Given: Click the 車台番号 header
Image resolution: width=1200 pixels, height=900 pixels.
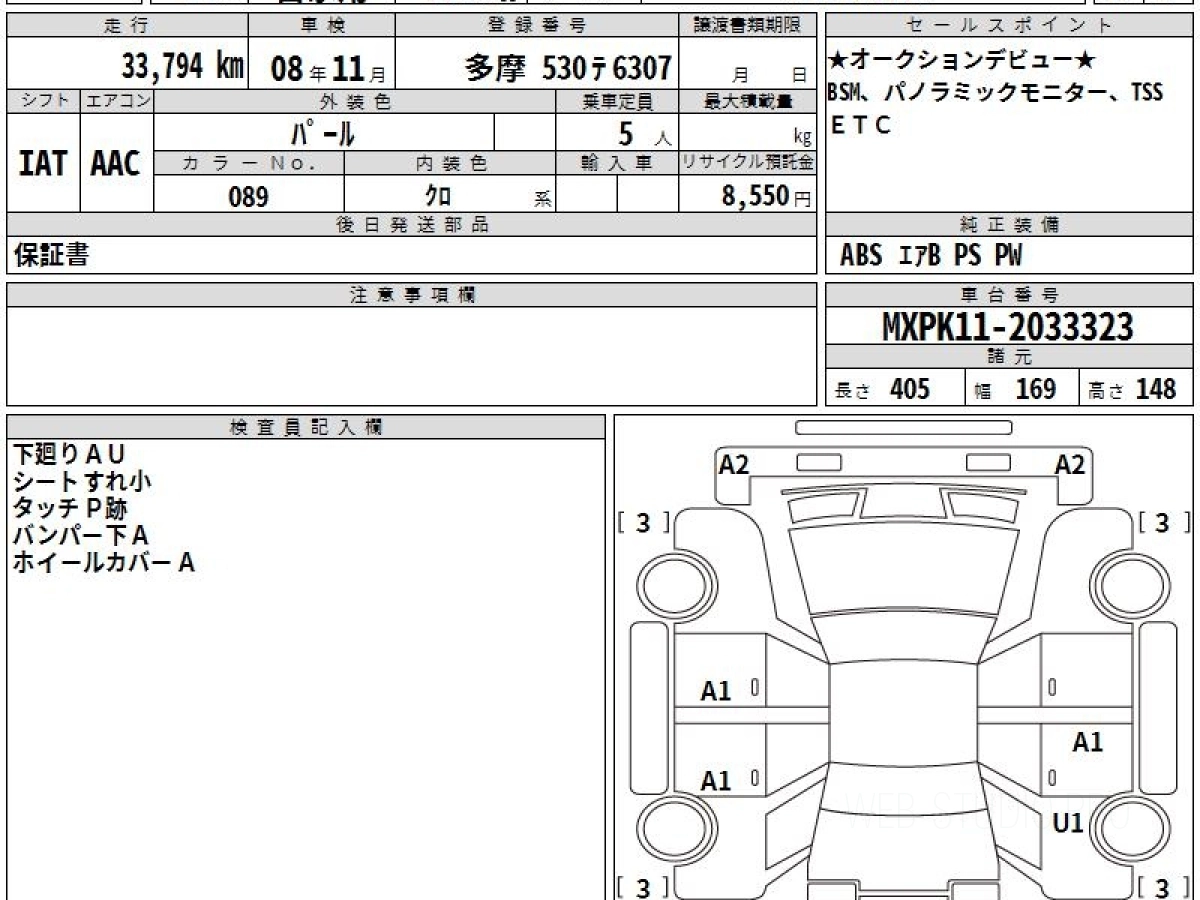Looking at the screenshot, I should tap(1010, 294).
